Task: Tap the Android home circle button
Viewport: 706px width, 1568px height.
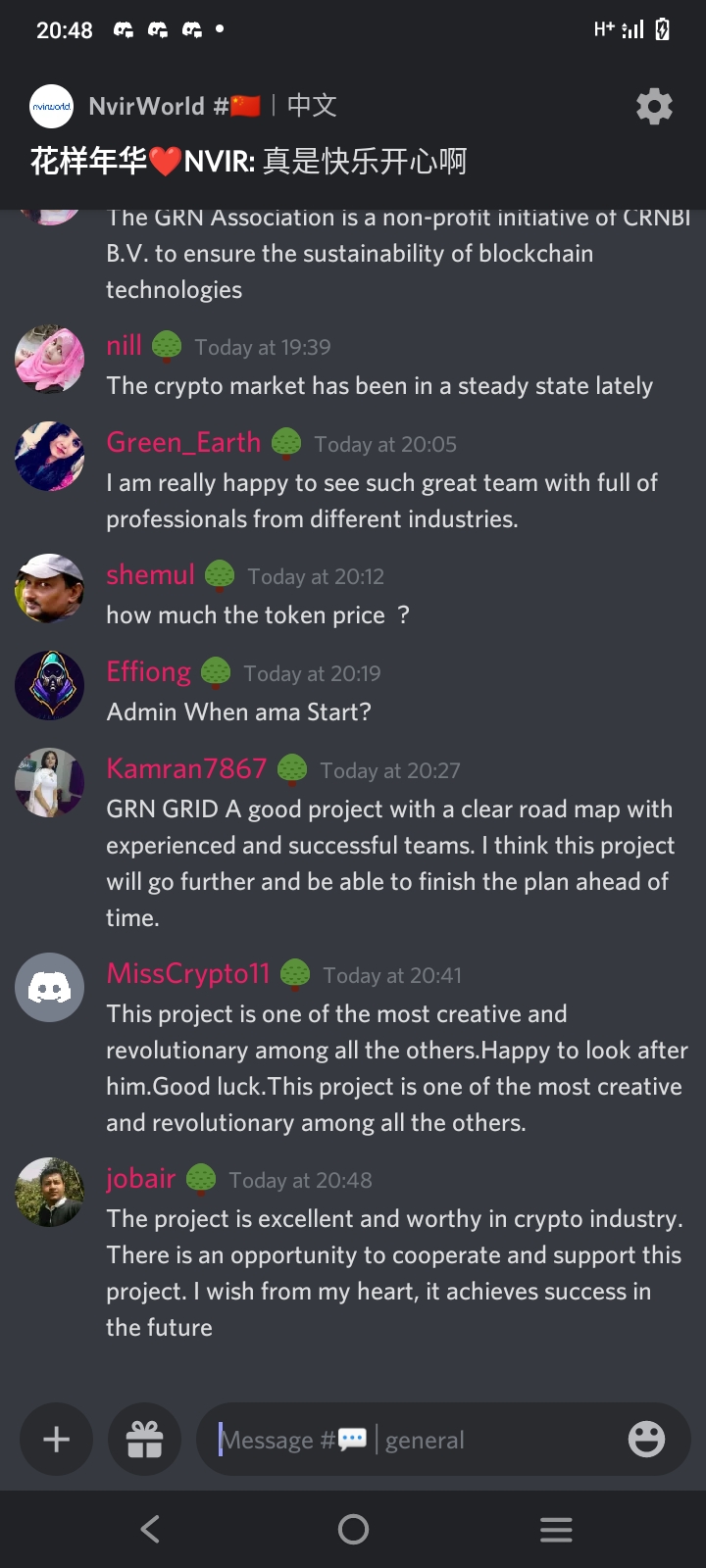Action: click(353, 1529)
